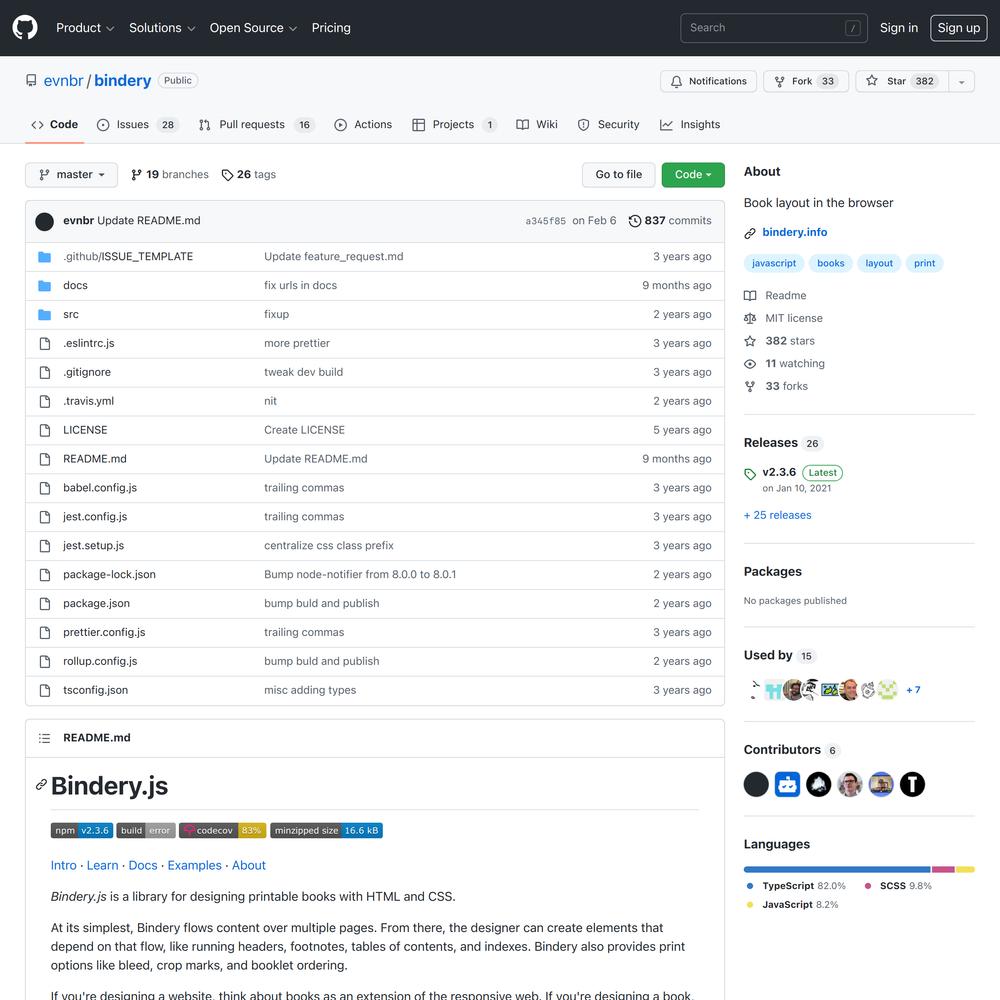Image resolution: width=1000 pixels, height=1000 pixels.
Task: Open the Examples link in README
Action: click(195, 865)
